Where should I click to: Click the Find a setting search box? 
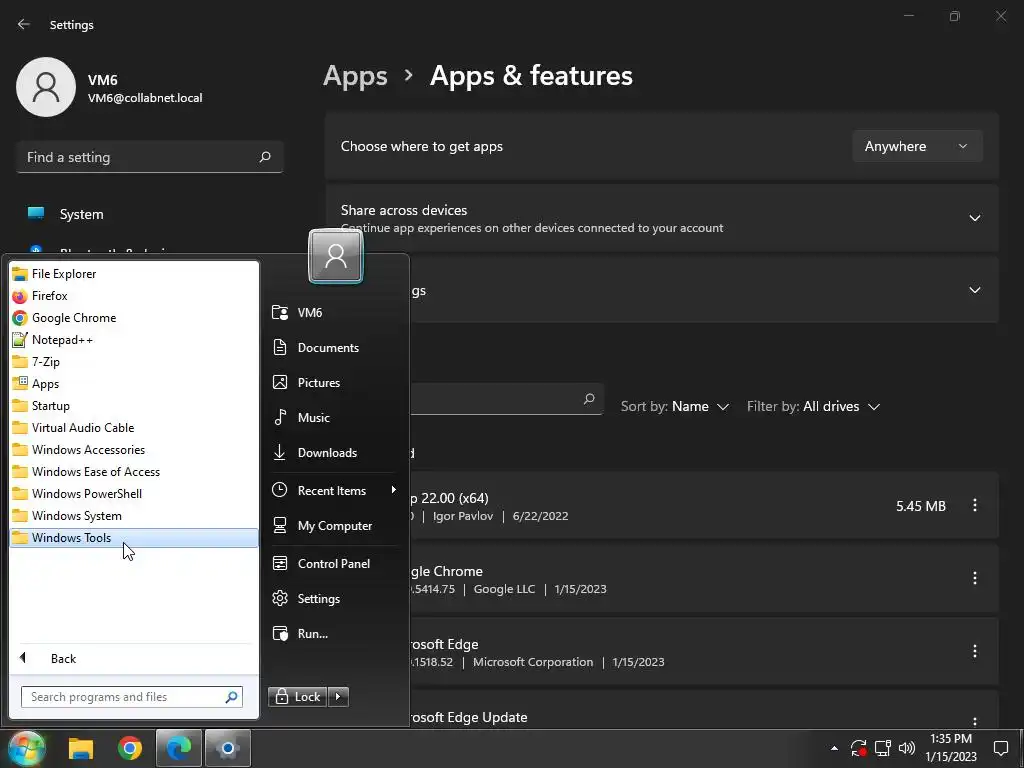[150, 157]
